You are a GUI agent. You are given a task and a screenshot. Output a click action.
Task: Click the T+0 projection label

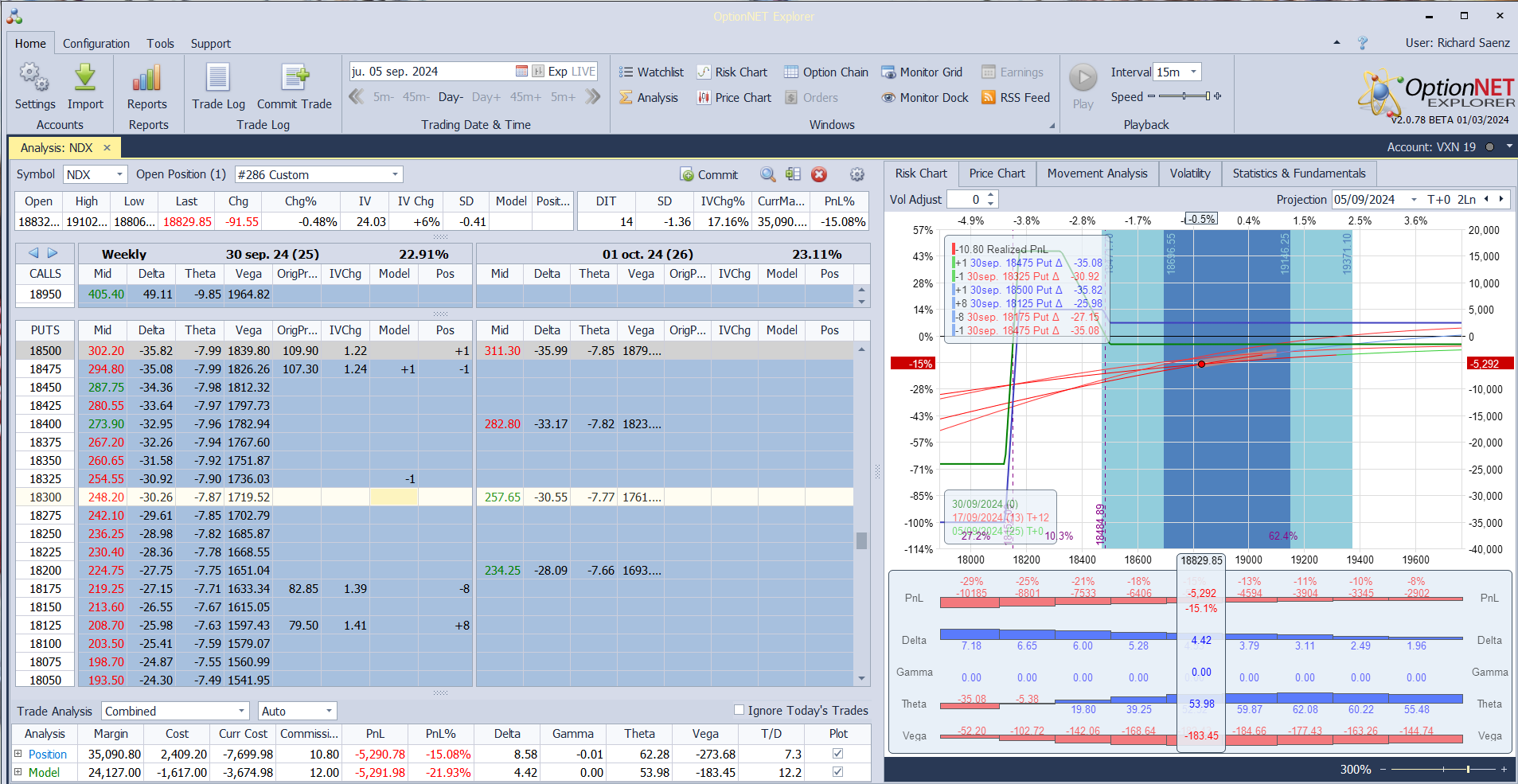(x=1438, y=200)
